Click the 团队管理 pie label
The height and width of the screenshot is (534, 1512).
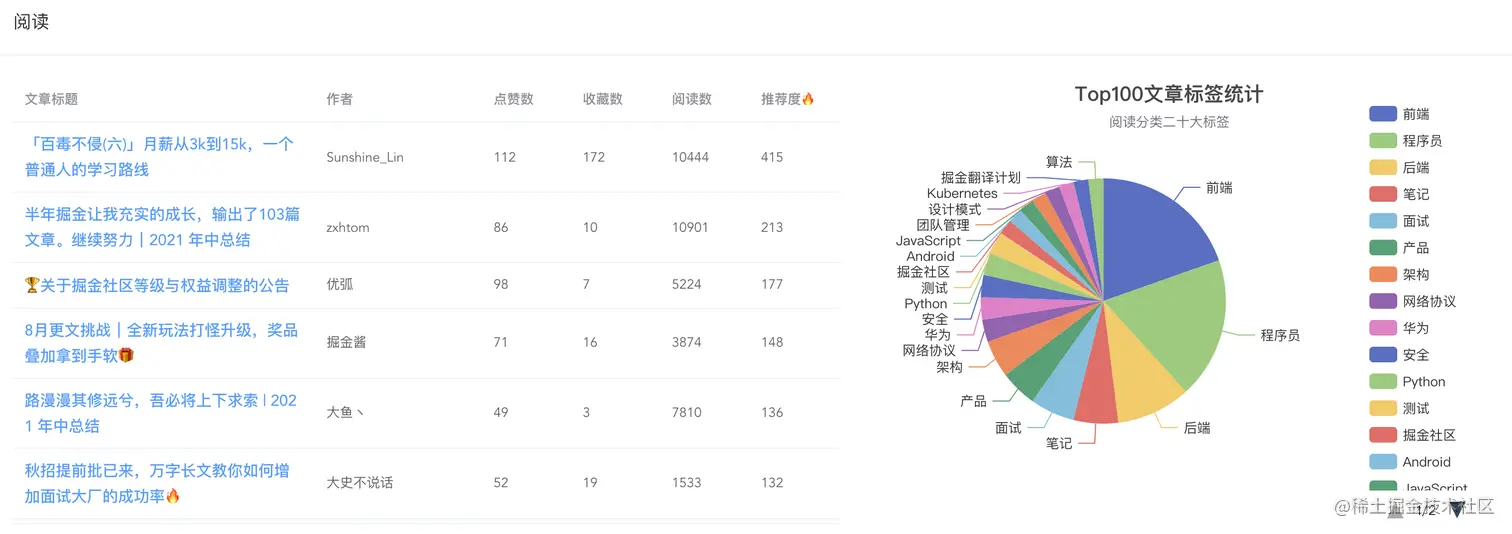(x=943, y=225)
